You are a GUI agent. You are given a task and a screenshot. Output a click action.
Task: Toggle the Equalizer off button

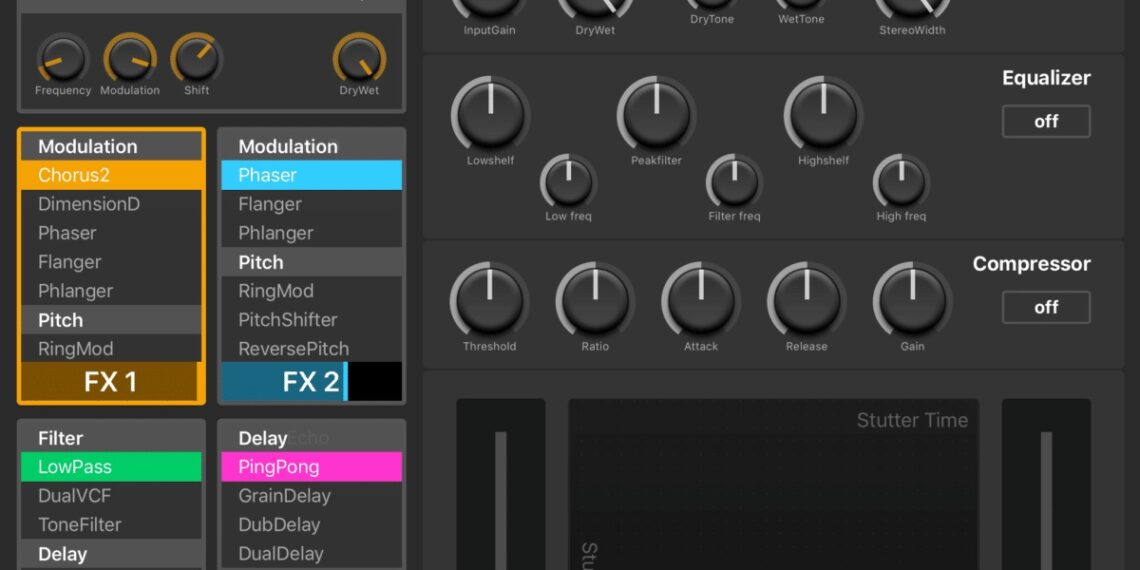1045,121
